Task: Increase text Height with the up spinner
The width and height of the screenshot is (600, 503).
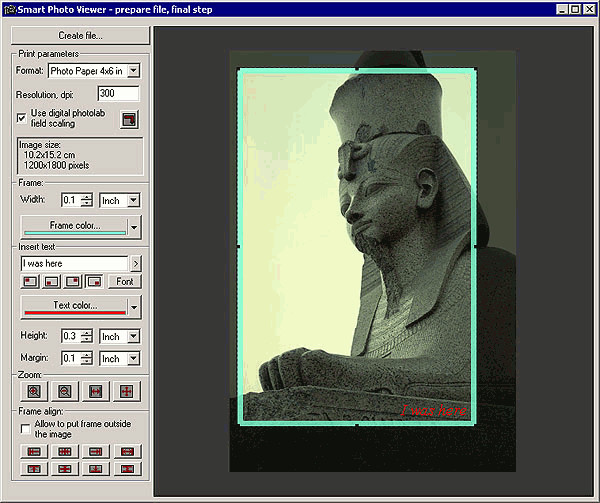Action: click(87, 333)
